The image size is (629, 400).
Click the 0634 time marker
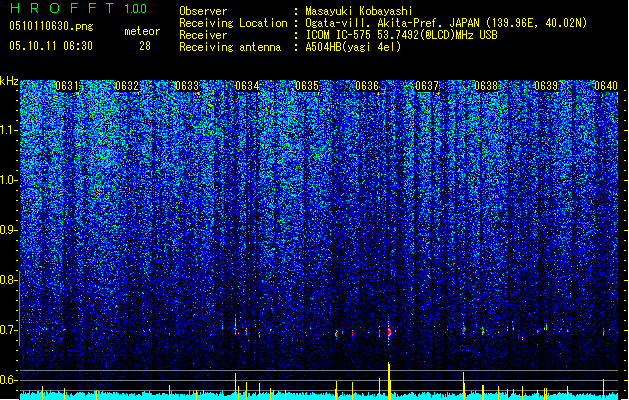[x=247, y=86]
